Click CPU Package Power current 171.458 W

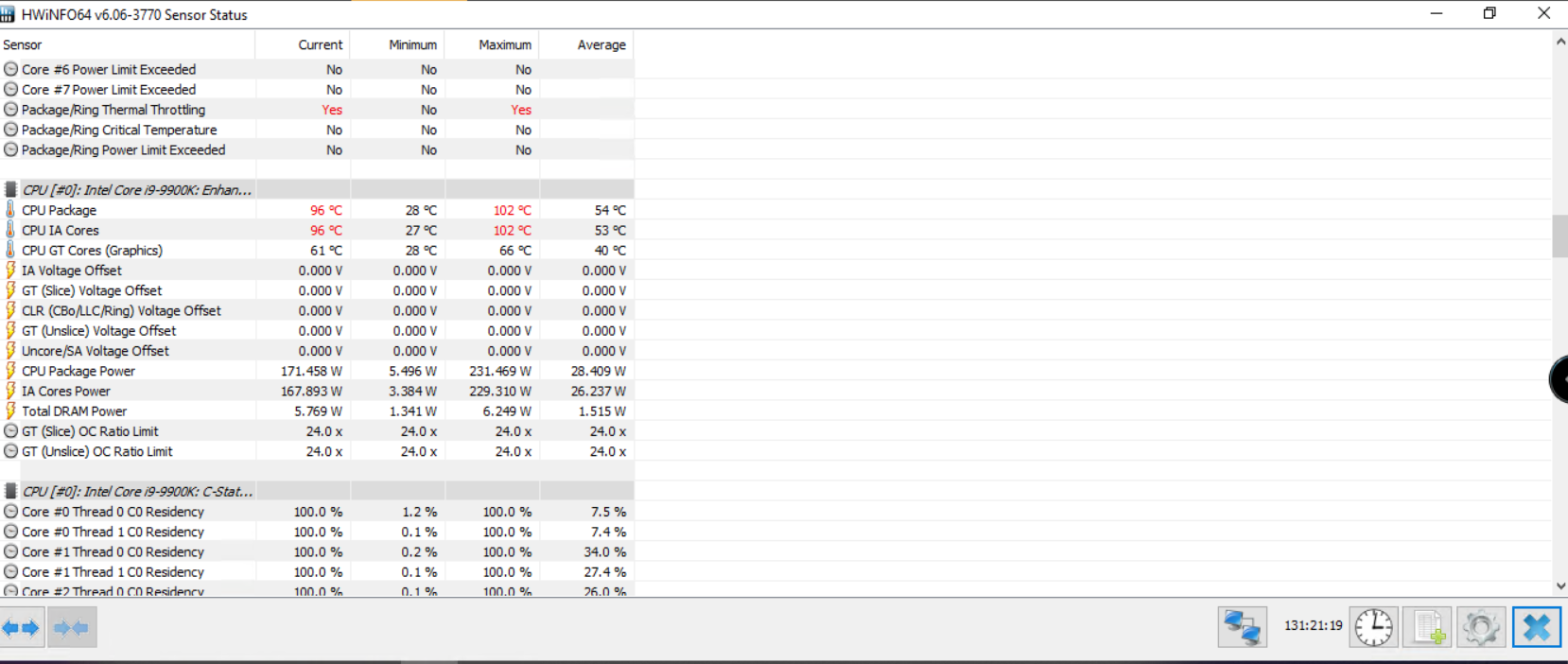311,371
